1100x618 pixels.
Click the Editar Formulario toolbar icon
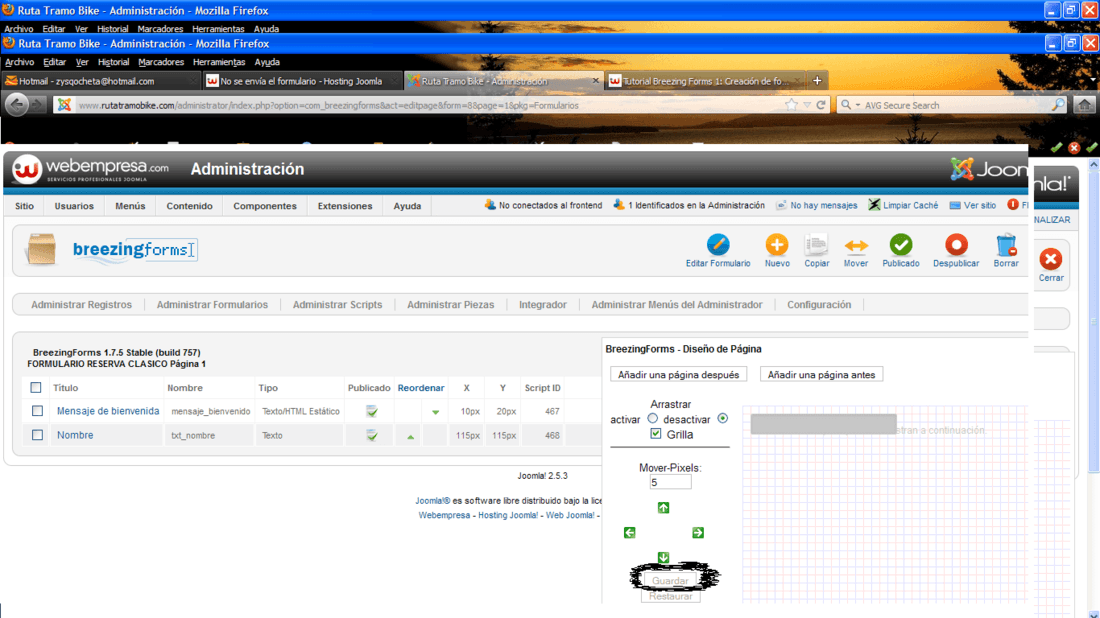point(718,245)
